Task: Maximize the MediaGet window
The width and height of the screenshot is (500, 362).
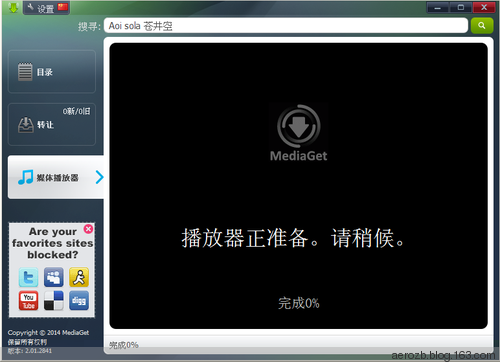Action: pyautogui.click(x=461, y=7)
